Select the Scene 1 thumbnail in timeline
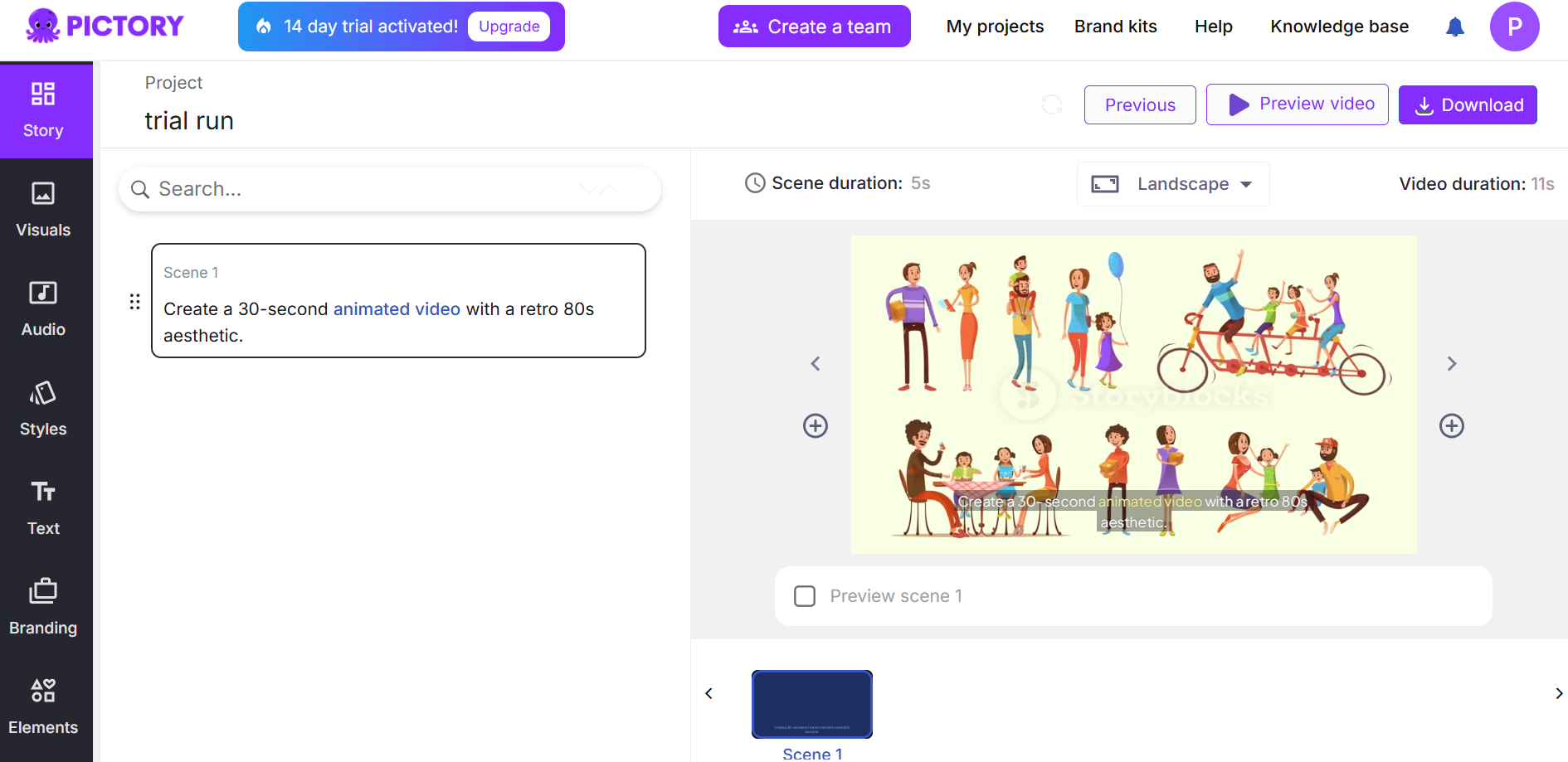The width and height of the screenshot is (1568, 762). (x=811, y=704)
